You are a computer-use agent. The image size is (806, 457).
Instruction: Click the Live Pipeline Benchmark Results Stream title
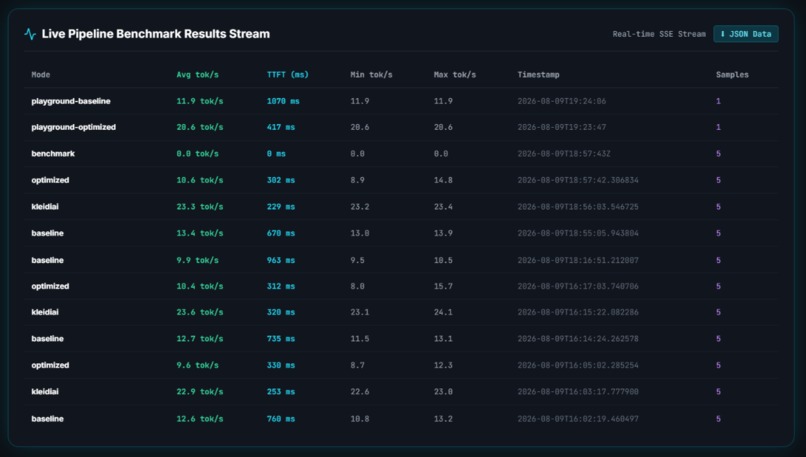[156, 34]
